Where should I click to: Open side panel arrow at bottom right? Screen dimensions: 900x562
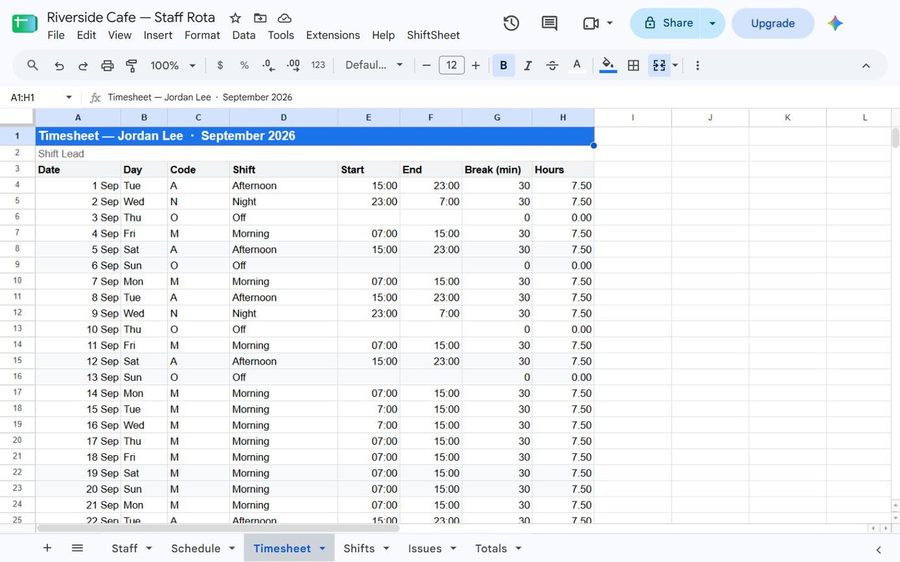click(x=878, y=549)
